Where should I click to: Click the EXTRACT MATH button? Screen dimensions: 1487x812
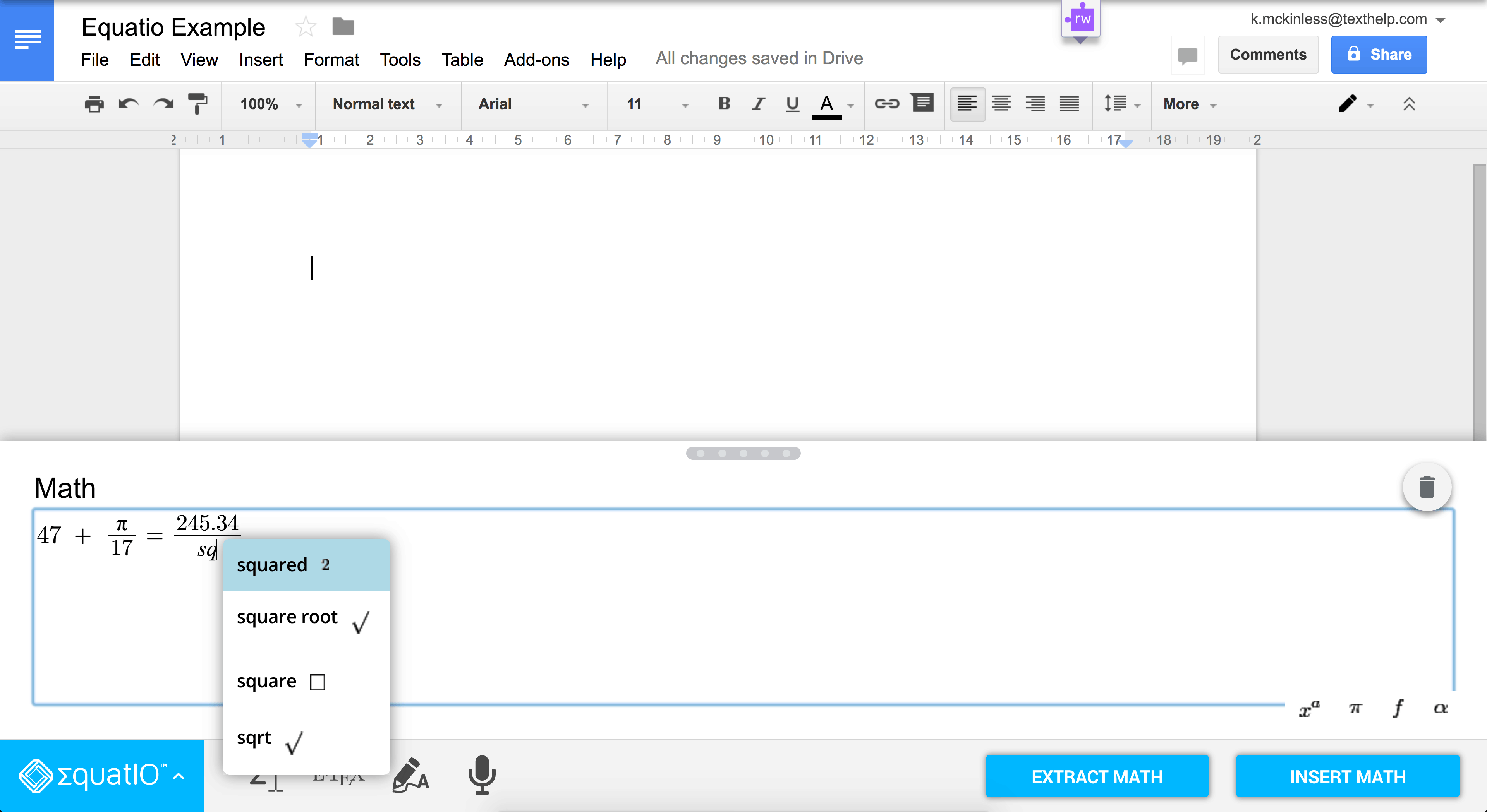point(1097,776)
